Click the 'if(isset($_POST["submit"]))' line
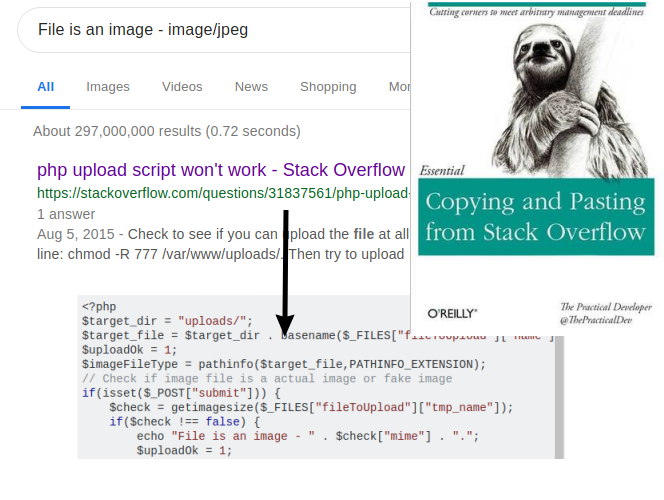Viewport: 664px width, 500px height. (181, 393)
